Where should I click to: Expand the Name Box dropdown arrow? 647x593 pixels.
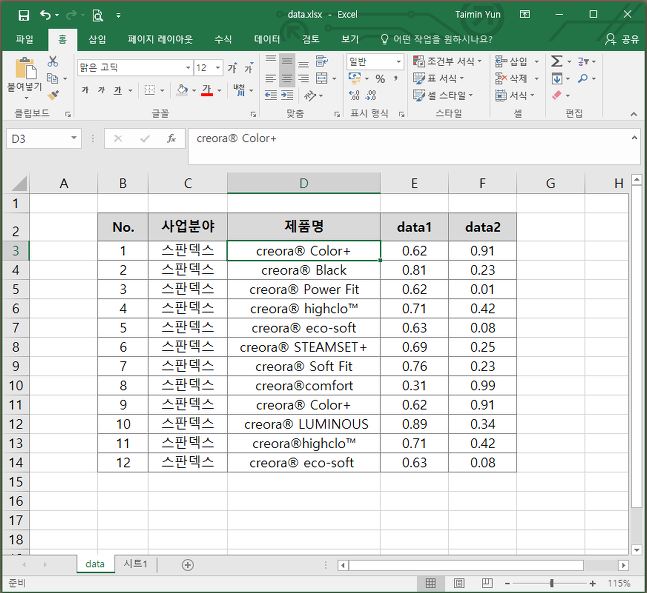click(74, 138)
